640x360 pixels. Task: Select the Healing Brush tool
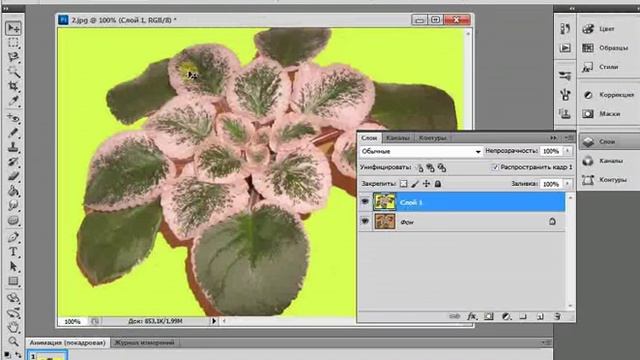(x=13, y=118)
